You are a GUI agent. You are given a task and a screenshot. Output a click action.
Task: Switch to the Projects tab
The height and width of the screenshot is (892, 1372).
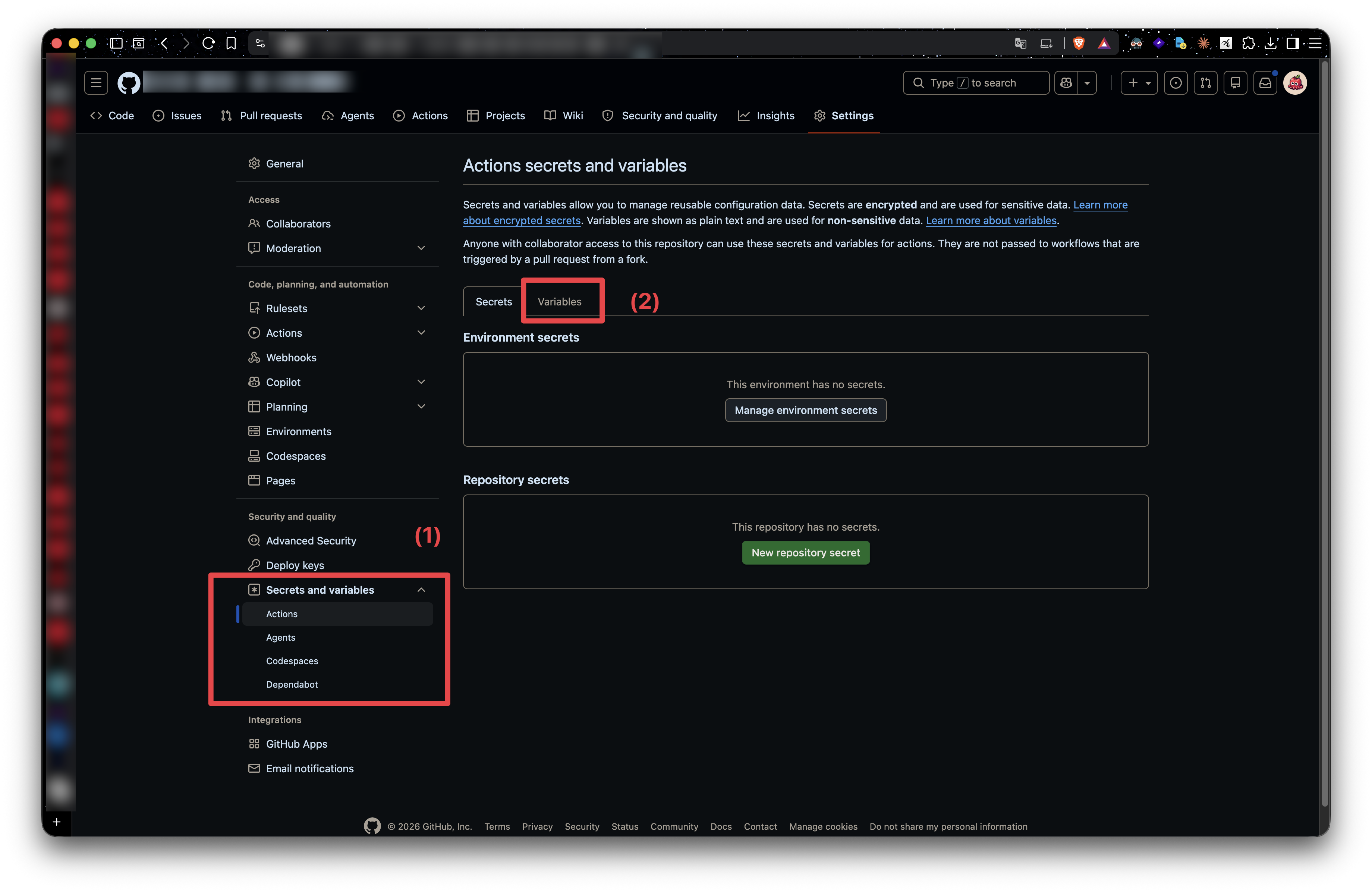click(x=496, y=116)
